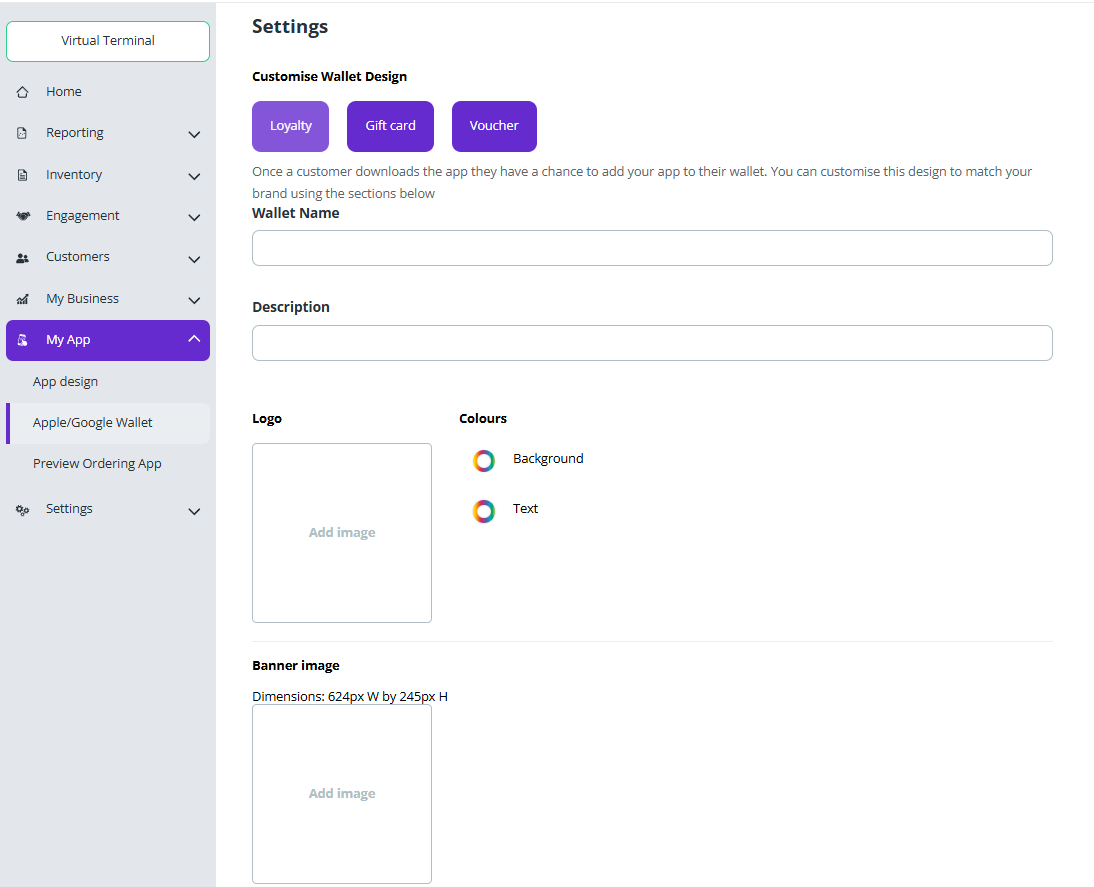Screen dimensions: 1094x887
Task: Go to the App design page
Action: click(x=65, y=381)
